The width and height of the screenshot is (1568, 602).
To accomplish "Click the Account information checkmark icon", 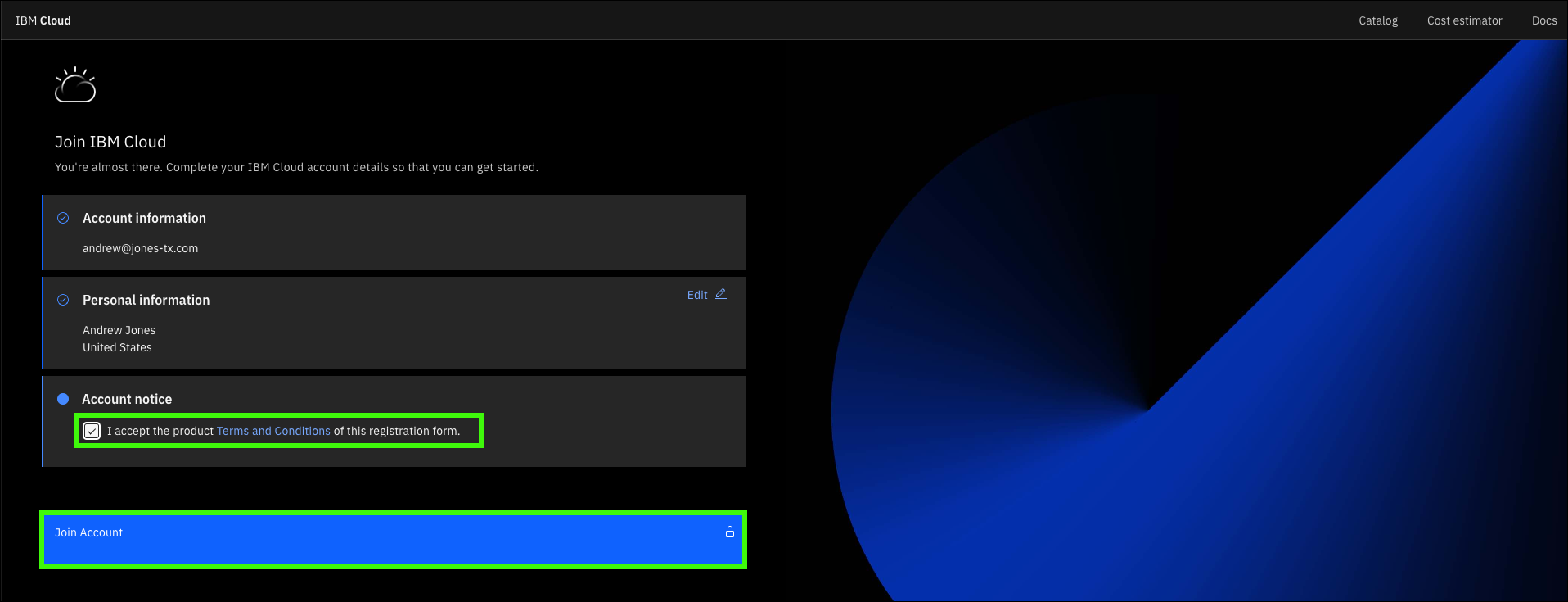I will (x=63, y=218).
